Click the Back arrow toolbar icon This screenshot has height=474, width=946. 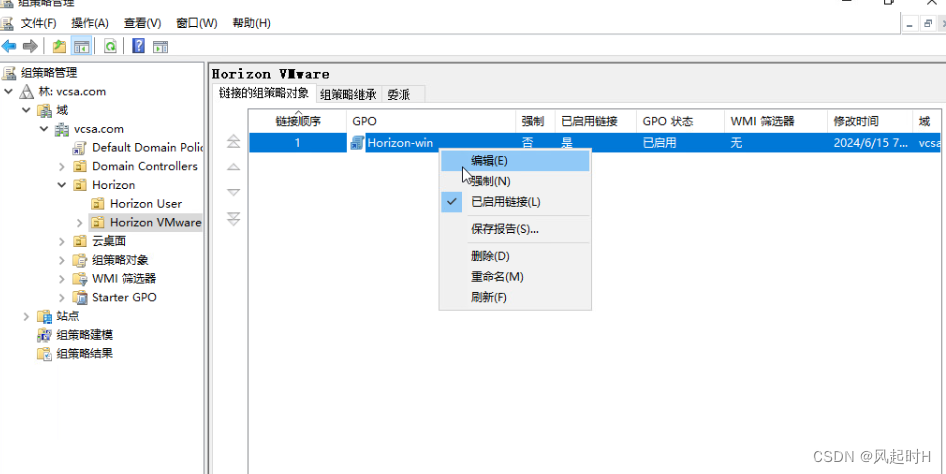point(9,46)
